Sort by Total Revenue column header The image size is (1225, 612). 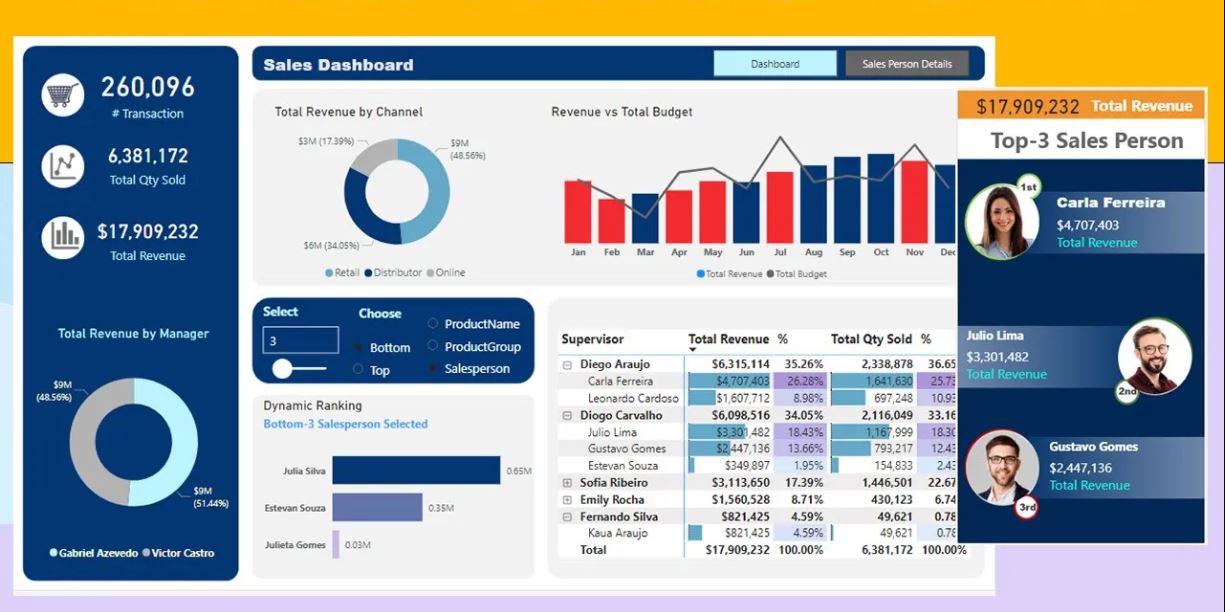[x=729, y=339]
